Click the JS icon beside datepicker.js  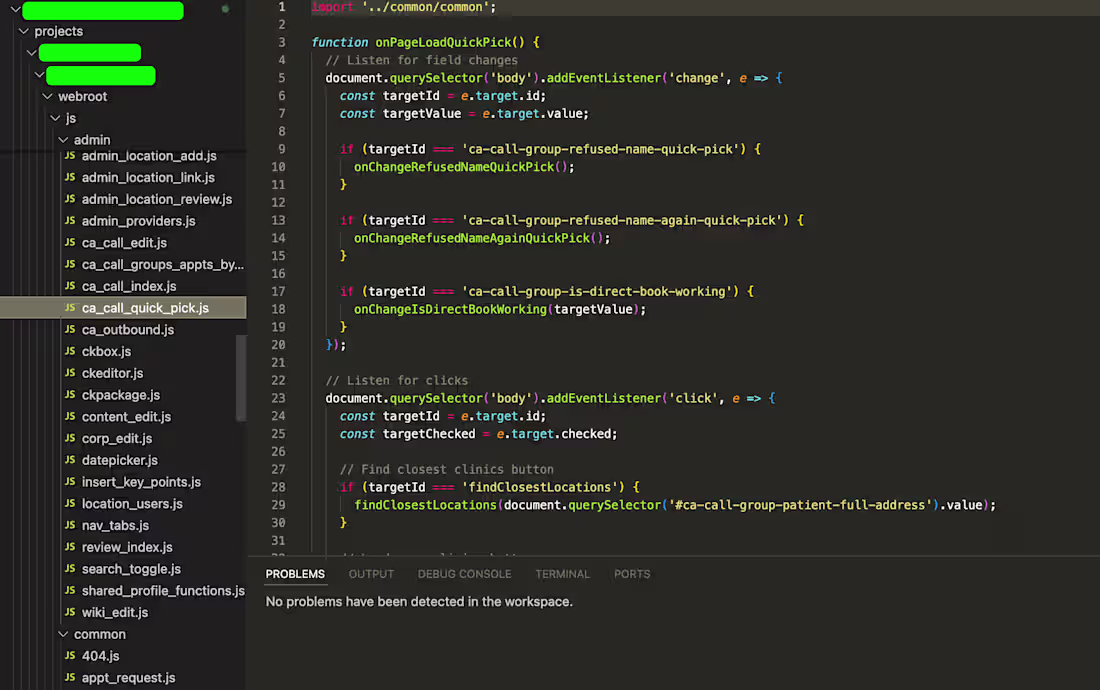pyautogui.click(x=70, y=460)
